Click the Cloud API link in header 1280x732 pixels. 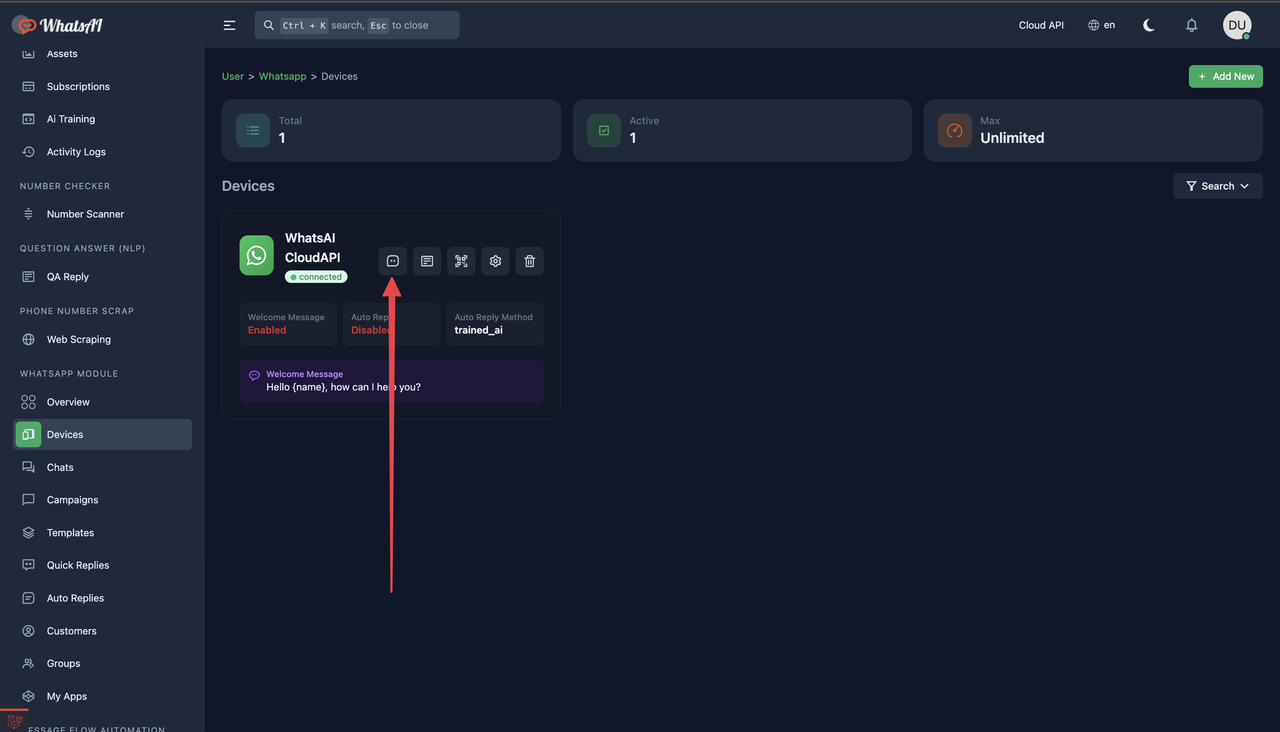click(x=1041, y=25)
